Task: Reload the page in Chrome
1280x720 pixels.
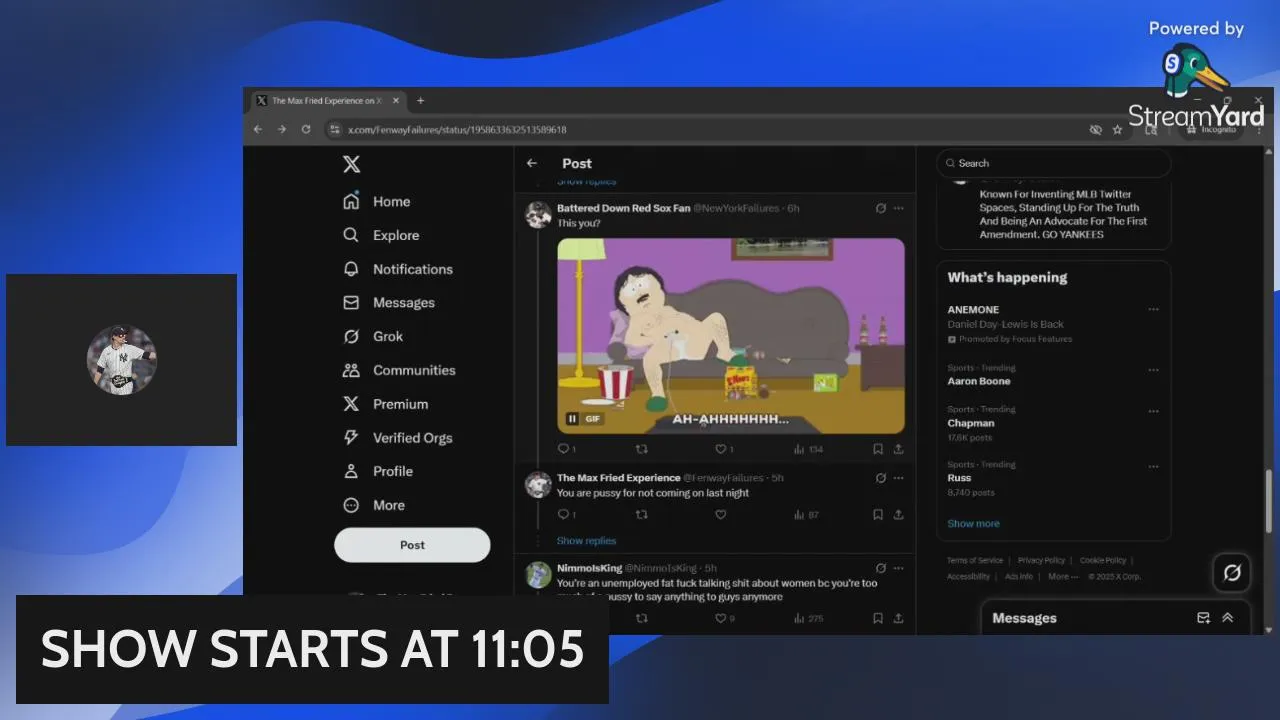Action: tap(306, 129)
